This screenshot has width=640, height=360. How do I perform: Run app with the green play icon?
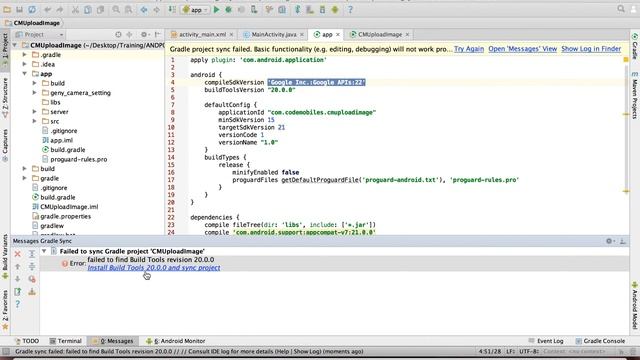[x=216, y=9]
